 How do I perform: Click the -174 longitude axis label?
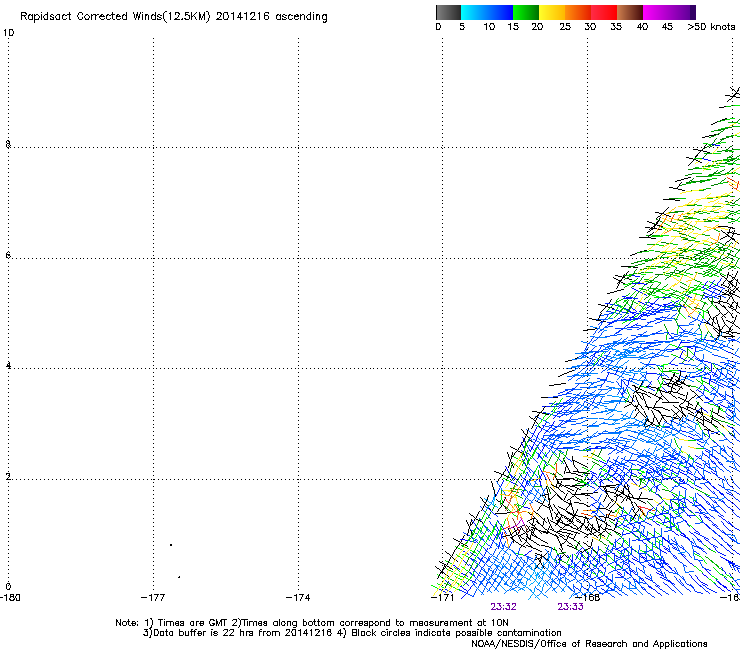pos(298,598)
